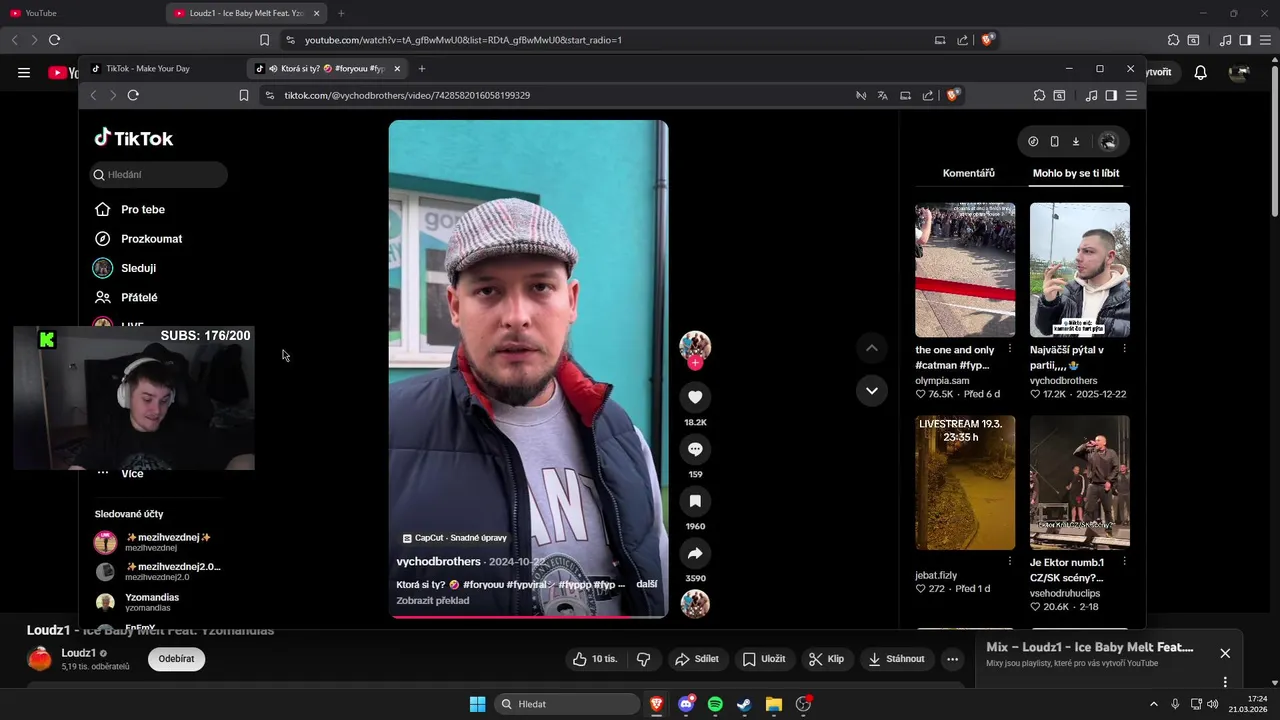Open extensions puzzle icon in TikTok window

coord(1039,95)
